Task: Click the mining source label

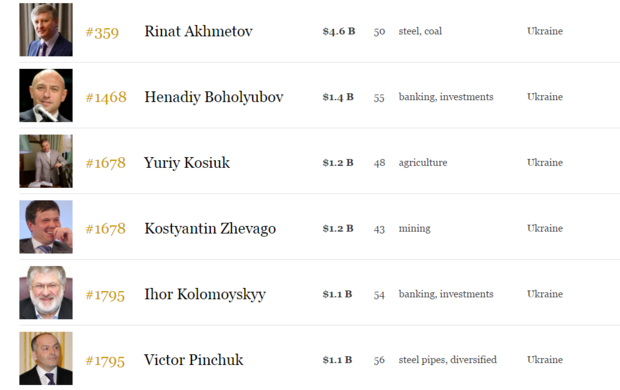Action: [x=414, y=229]
